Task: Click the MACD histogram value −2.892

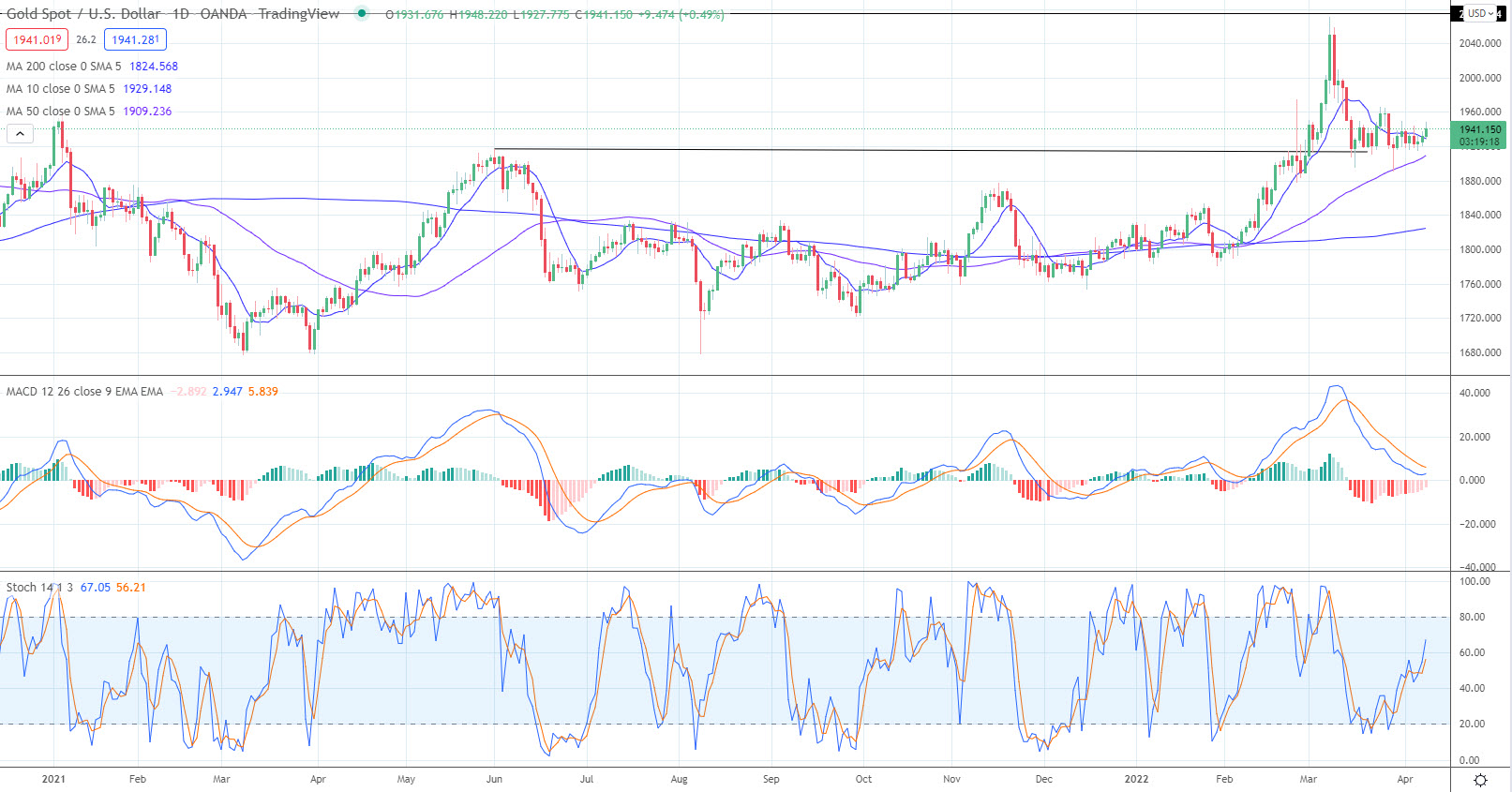Action: tap(189, 392)
